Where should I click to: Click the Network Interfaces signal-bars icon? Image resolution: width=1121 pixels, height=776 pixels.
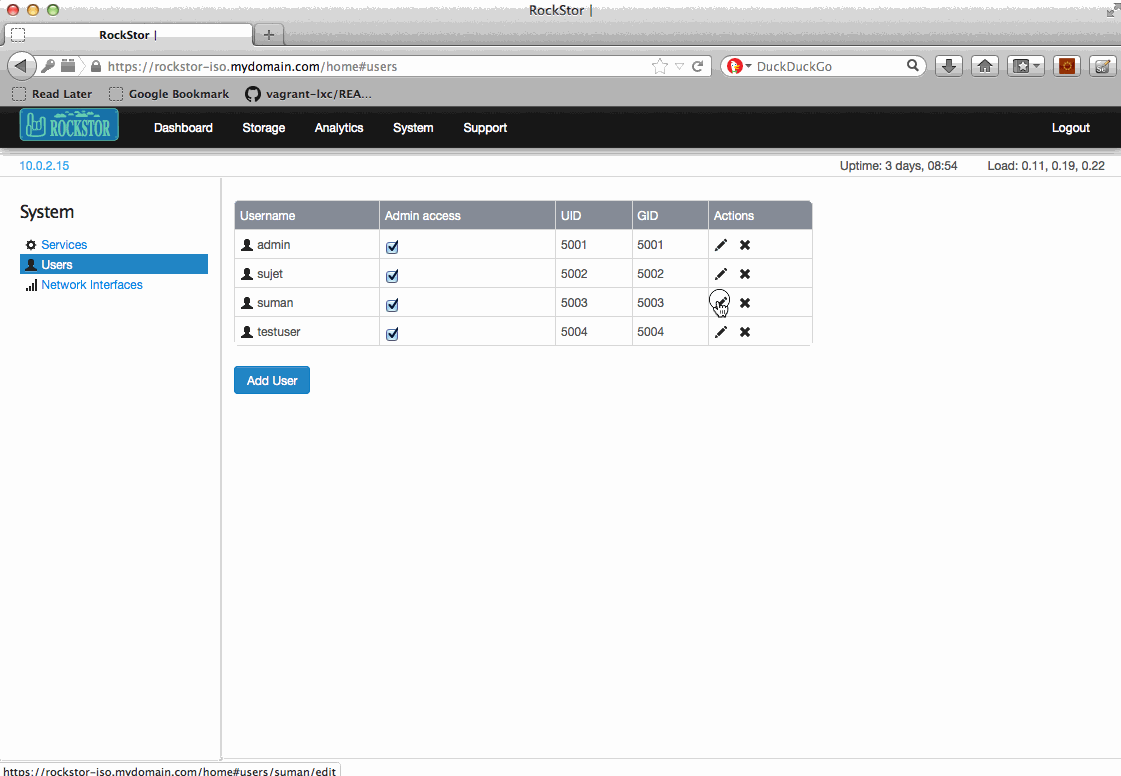31,285
